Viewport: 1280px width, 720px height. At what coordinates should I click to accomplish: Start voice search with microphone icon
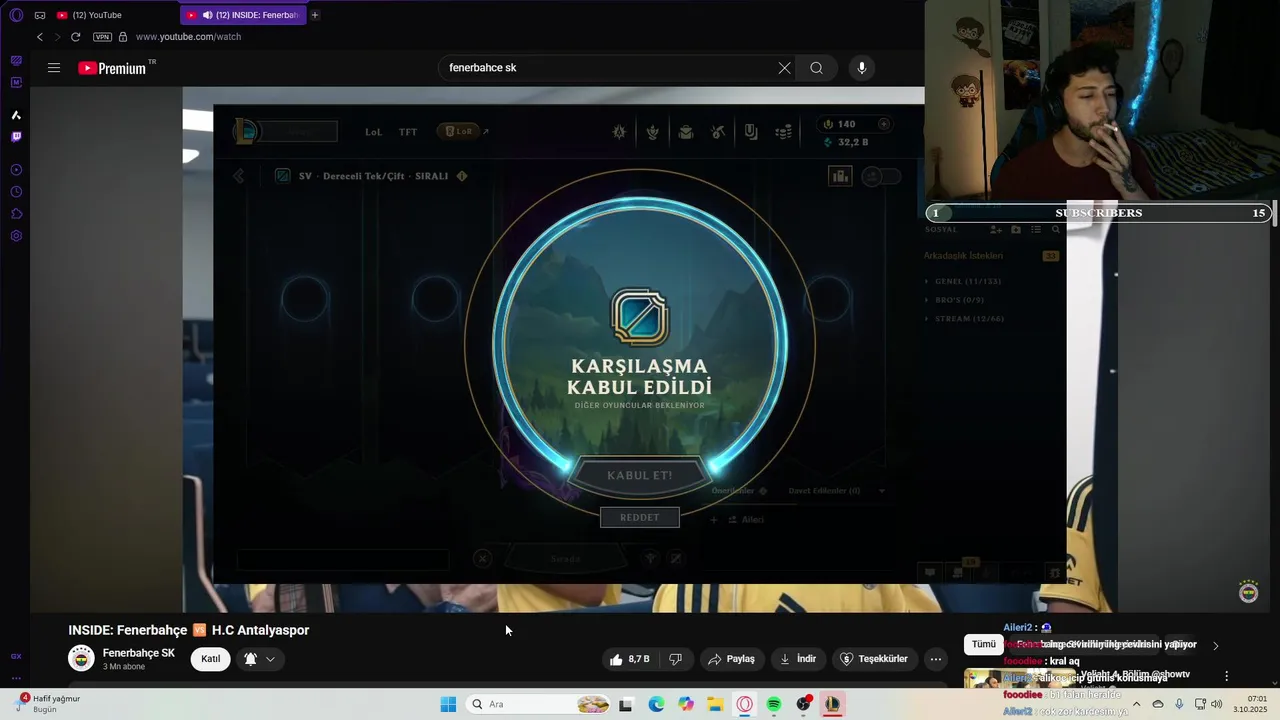coord(862,68)
